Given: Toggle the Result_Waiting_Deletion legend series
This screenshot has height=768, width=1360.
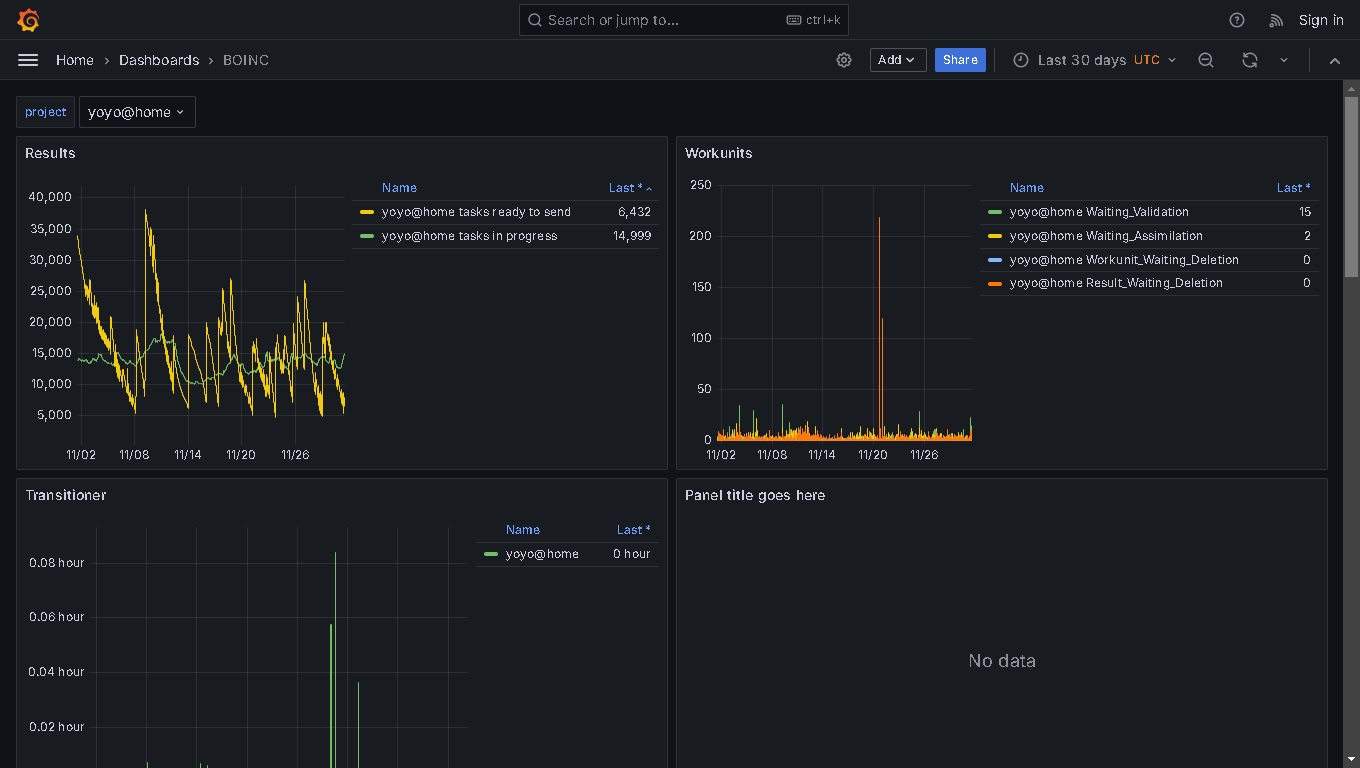Looking at the screenshot, I should (x=1116, y=283).
